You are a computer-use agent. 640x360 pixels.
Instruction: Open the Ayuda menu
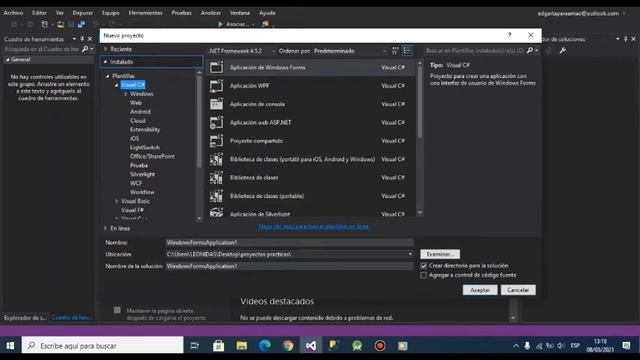pos(267,13)
